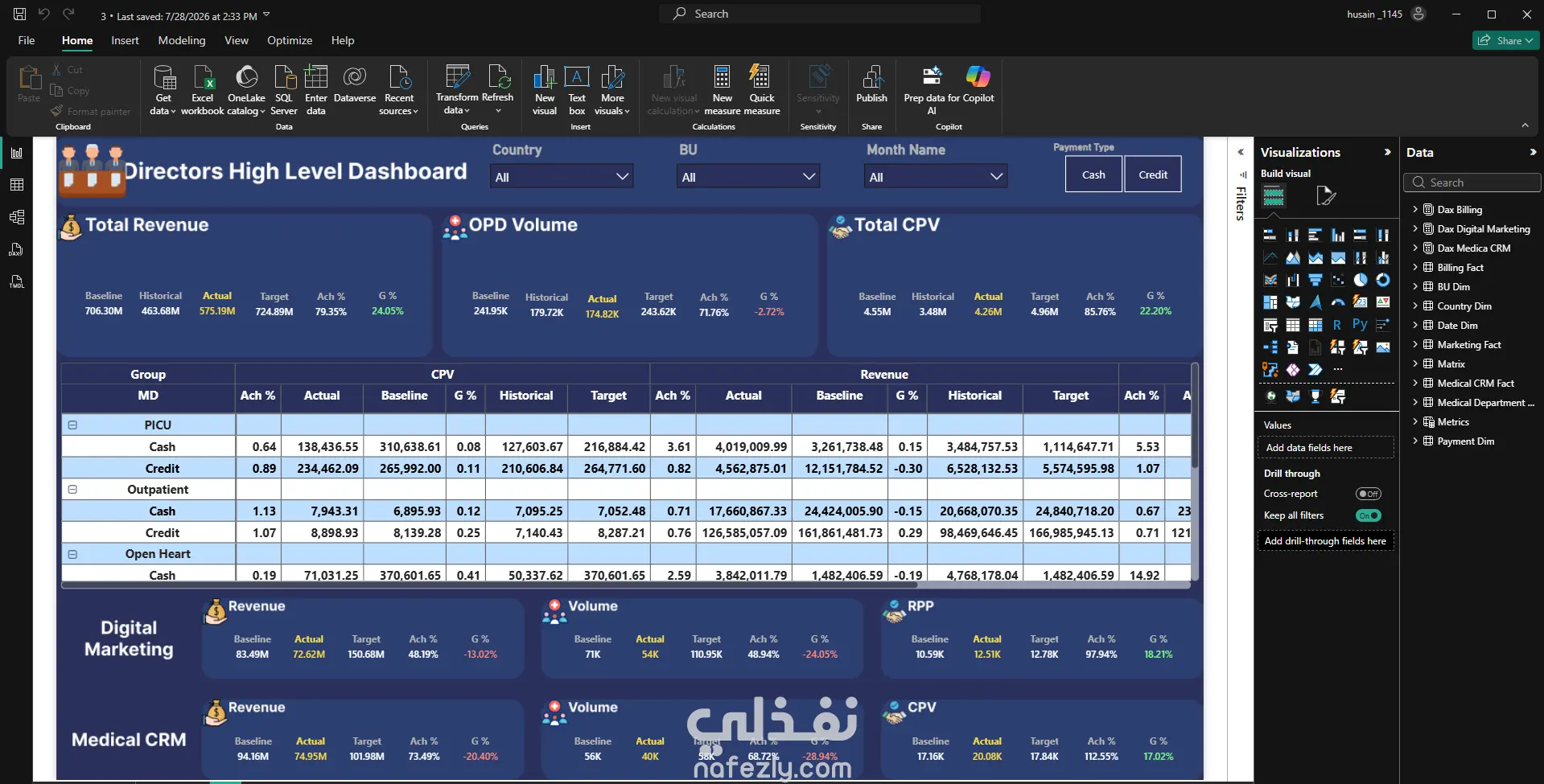Open More visuals menu
The width and height of the screenshot is (1544, 784).
(x=612, y=90)
